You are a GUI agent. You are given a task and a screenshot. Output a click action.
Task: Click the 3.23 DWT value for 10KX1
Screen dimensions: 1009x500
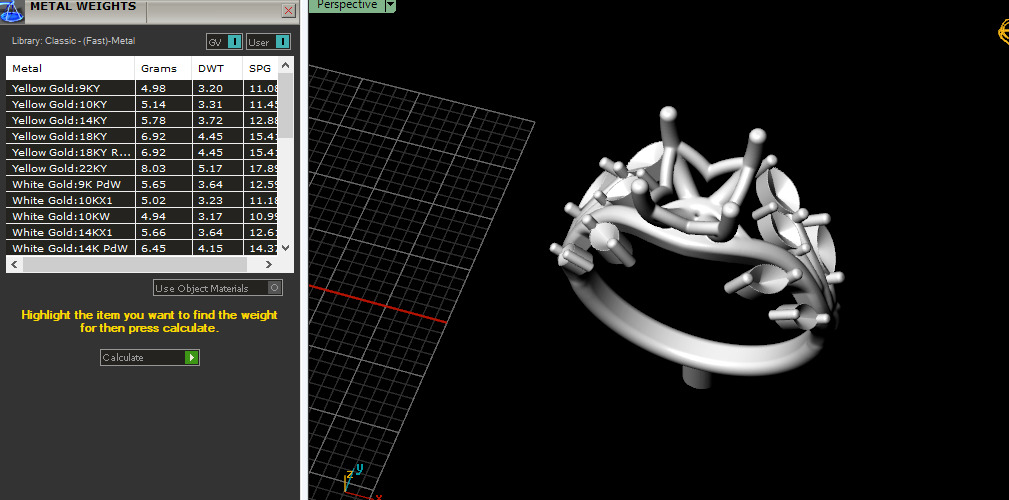pos(210,201)
